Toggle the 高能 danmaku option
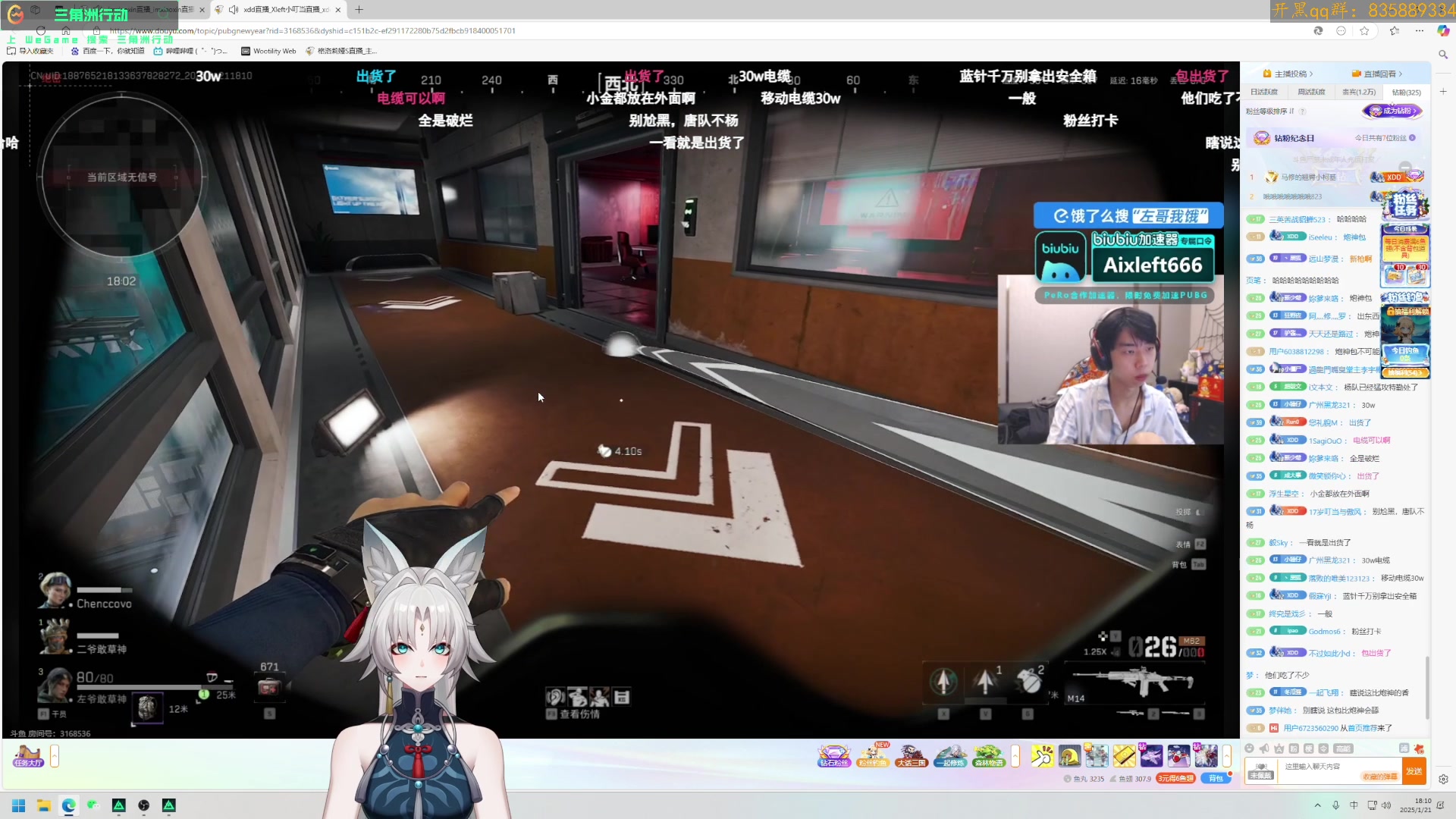 click(1343, 748)
